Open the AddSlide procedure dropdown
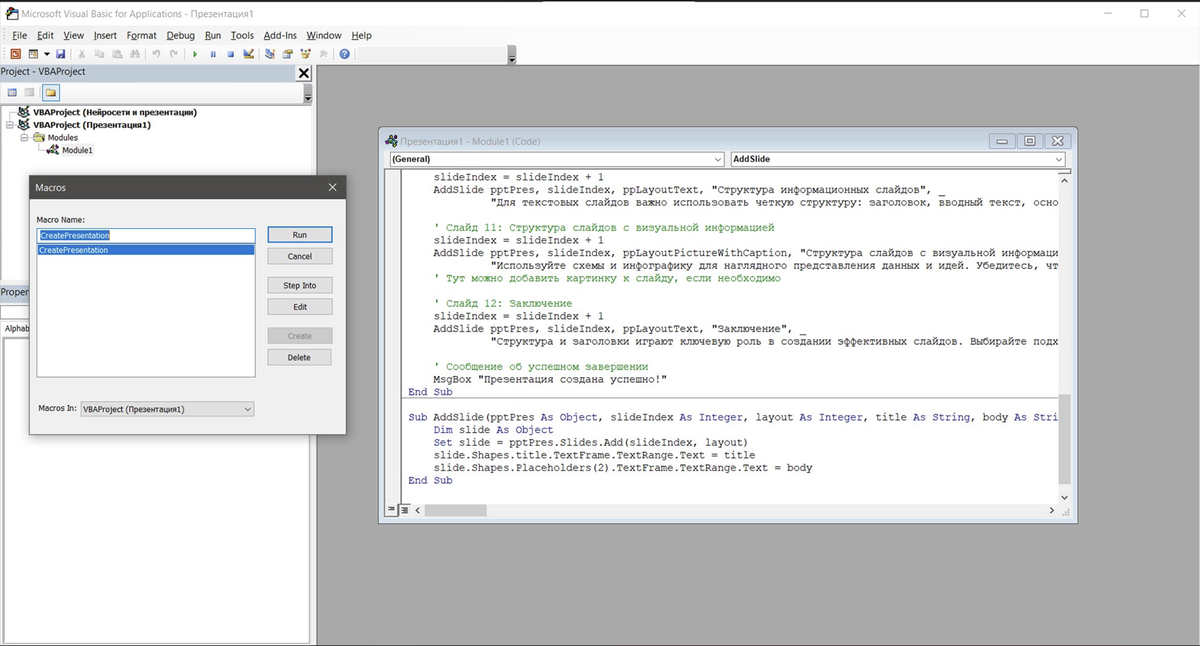Screen dimensions: 1200x646 [x=1058, y=159]
